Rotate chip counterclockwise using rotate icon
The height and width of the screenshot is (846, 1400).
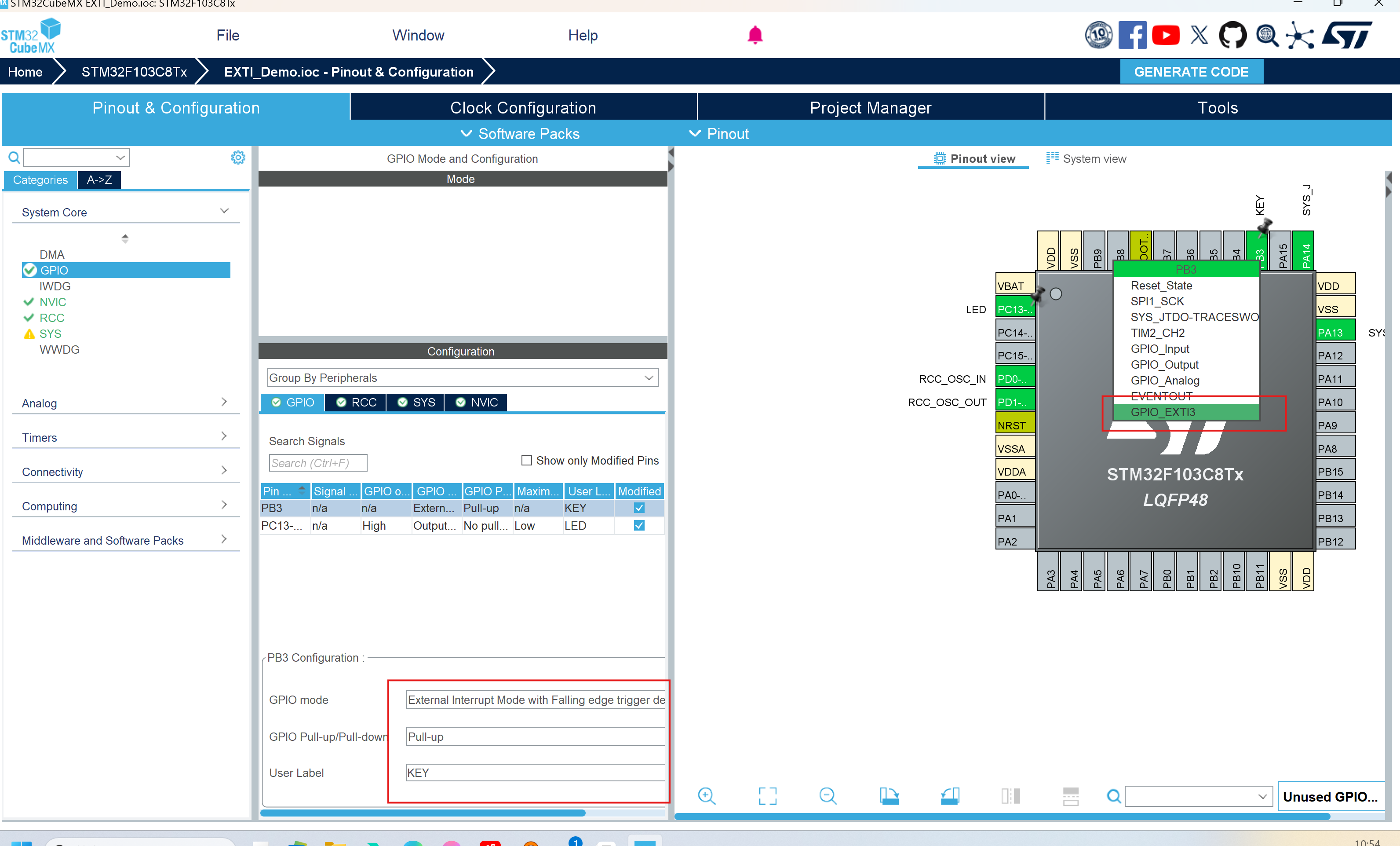point(950,796)
